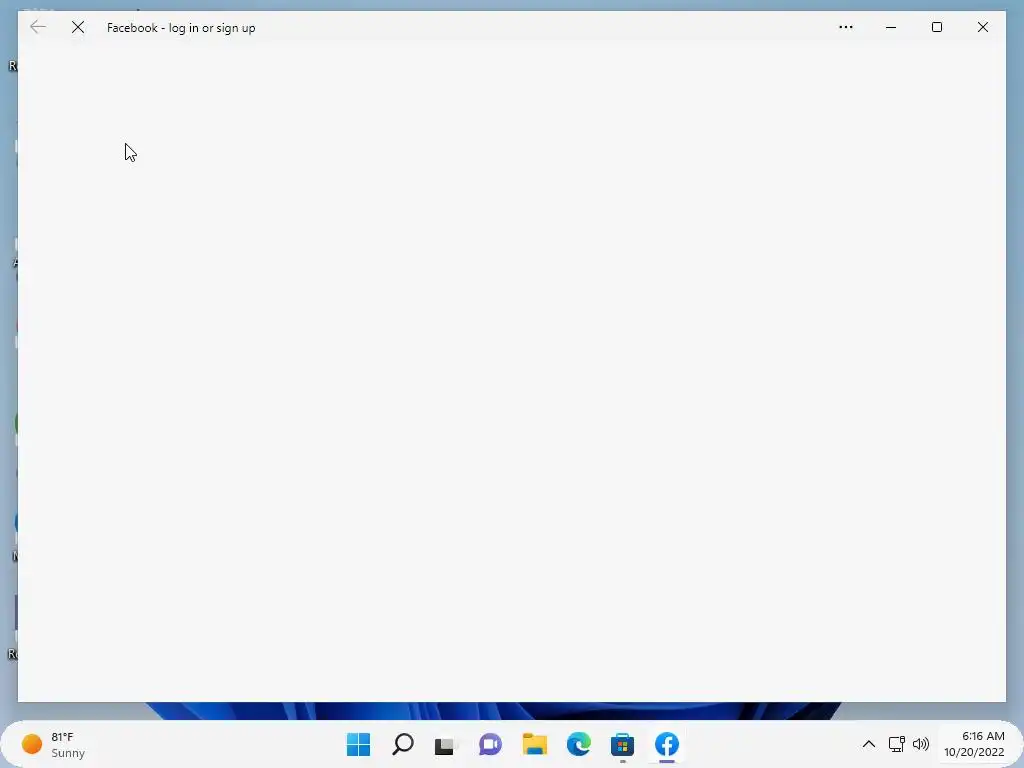Image resolution: width=1024 pixels, height=768 pixels.
Task: Open the Windows Start menu
Action: coord(359,744)
